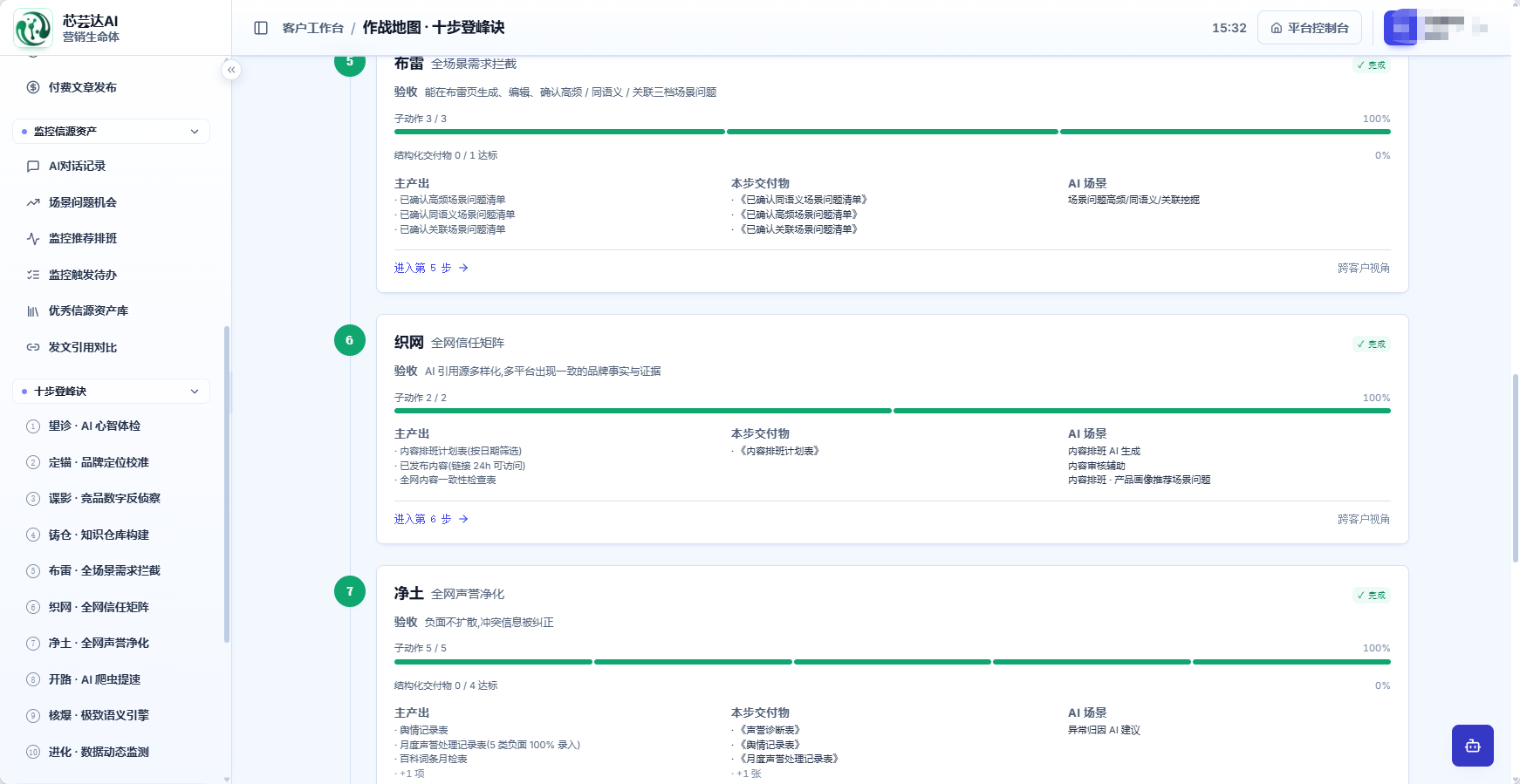This screenshot has width=1520, height=784.
Task: Click the 芯芸达AI logo icon
Action: [x=33, y=28]
